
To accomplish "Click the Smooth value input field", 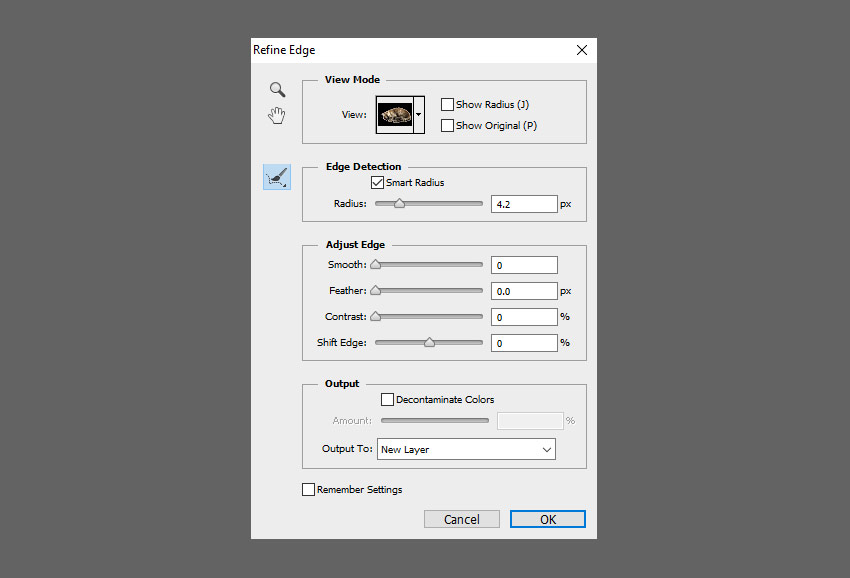I will click(524, 265).
